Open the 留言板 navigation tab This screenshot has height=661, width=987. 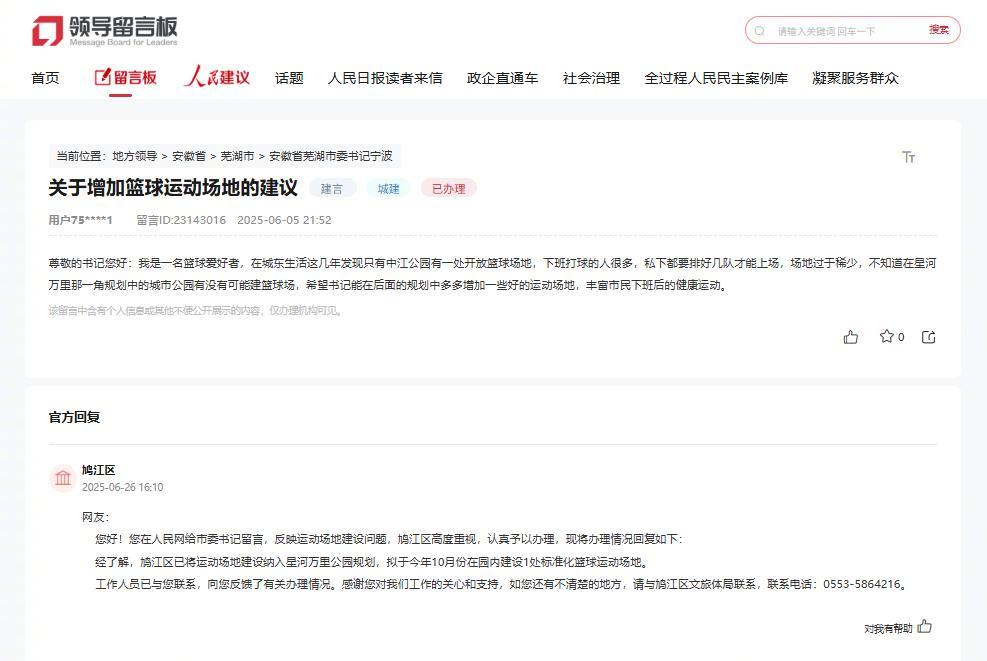click(x=125, y=77)
